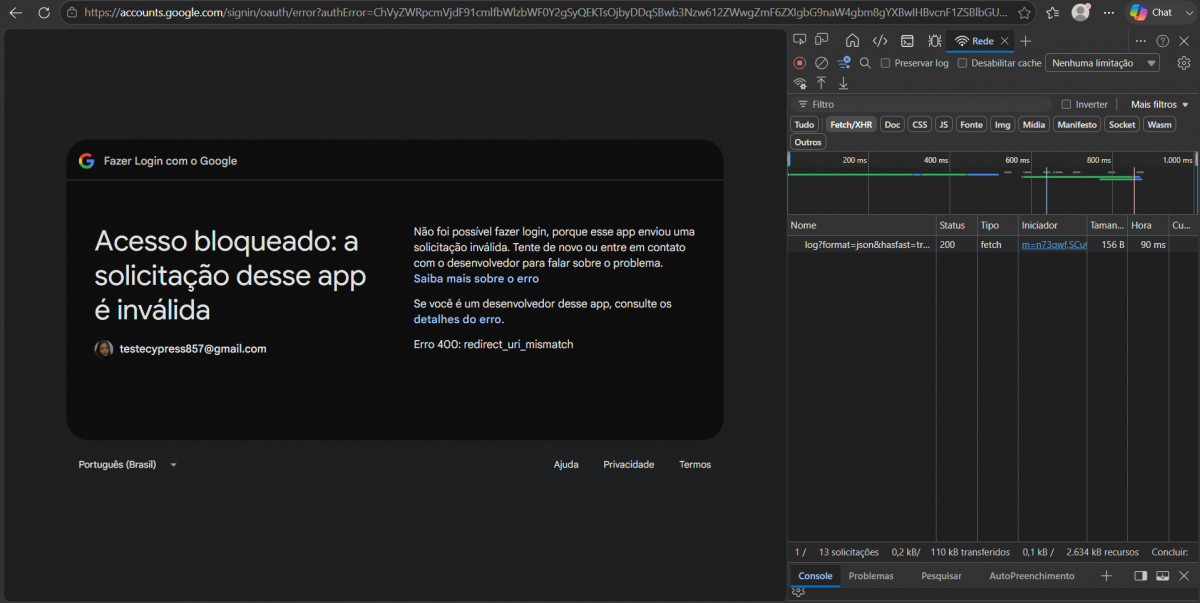The width and height of the screenshot is (1200, 603).
Task: Open network settings gear icon
Action: coord(1184,63)
